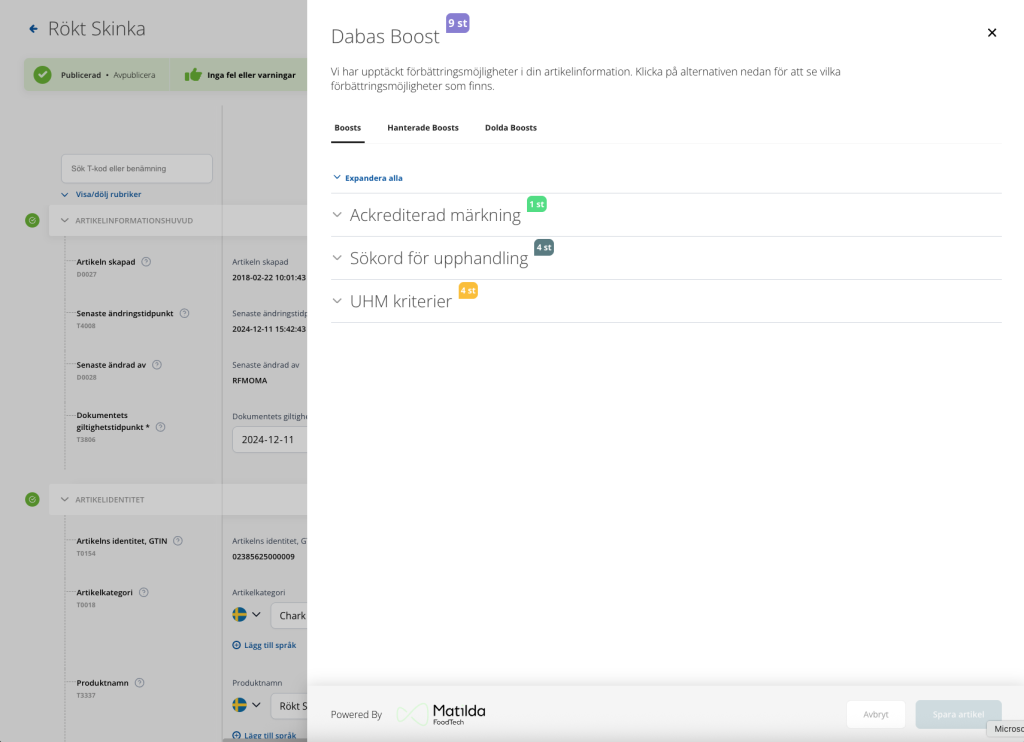The image size is (1024, 742).
Task: Open help icon for Senaste ändrad av
Action: coord(157,365)
